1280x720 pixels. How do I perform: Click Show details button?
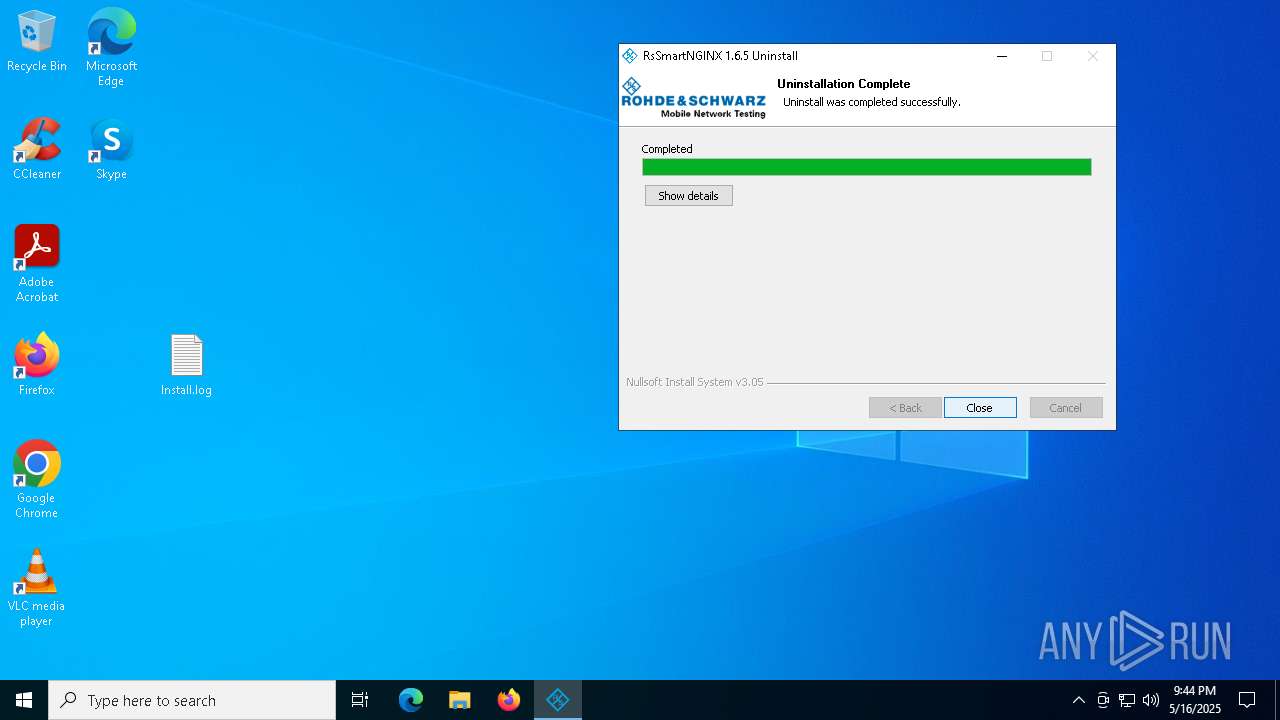[x=689, y=196]
